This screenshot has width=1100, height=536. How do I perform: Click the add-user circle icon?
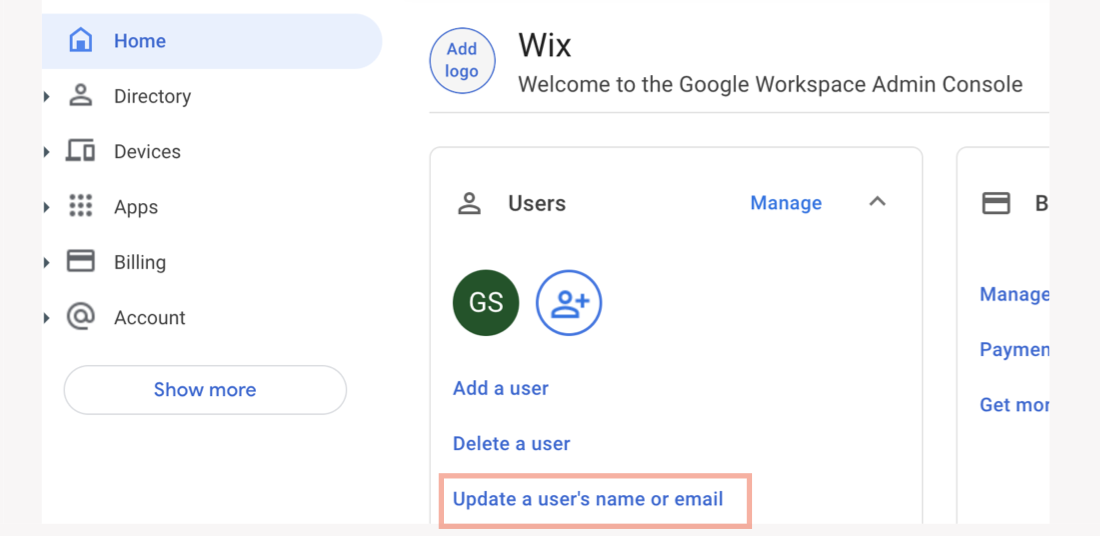[x=569, y=302]
